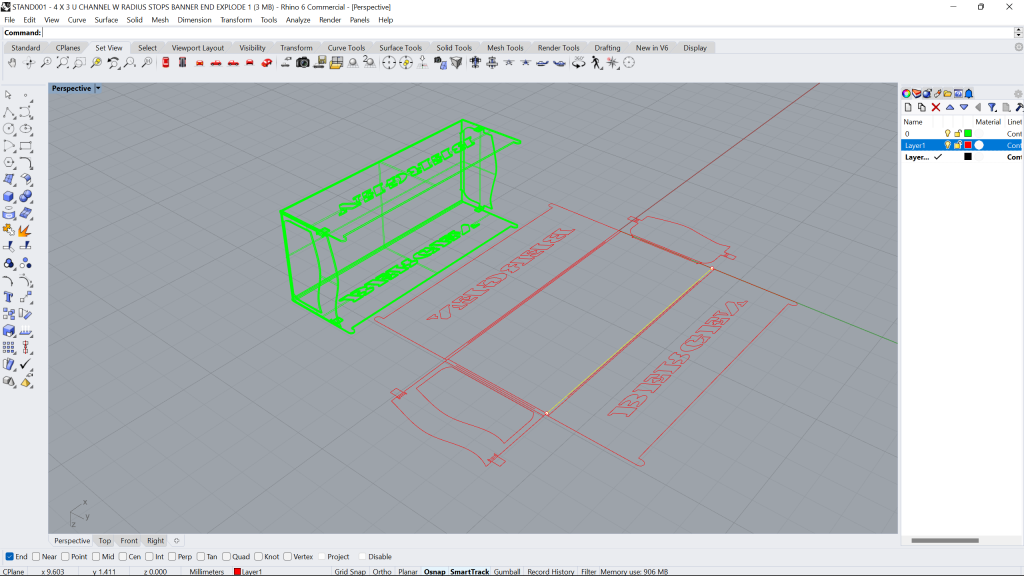Switch to the Curve Tools toolbar tab
1024x576 pixels.
point(346,48)
